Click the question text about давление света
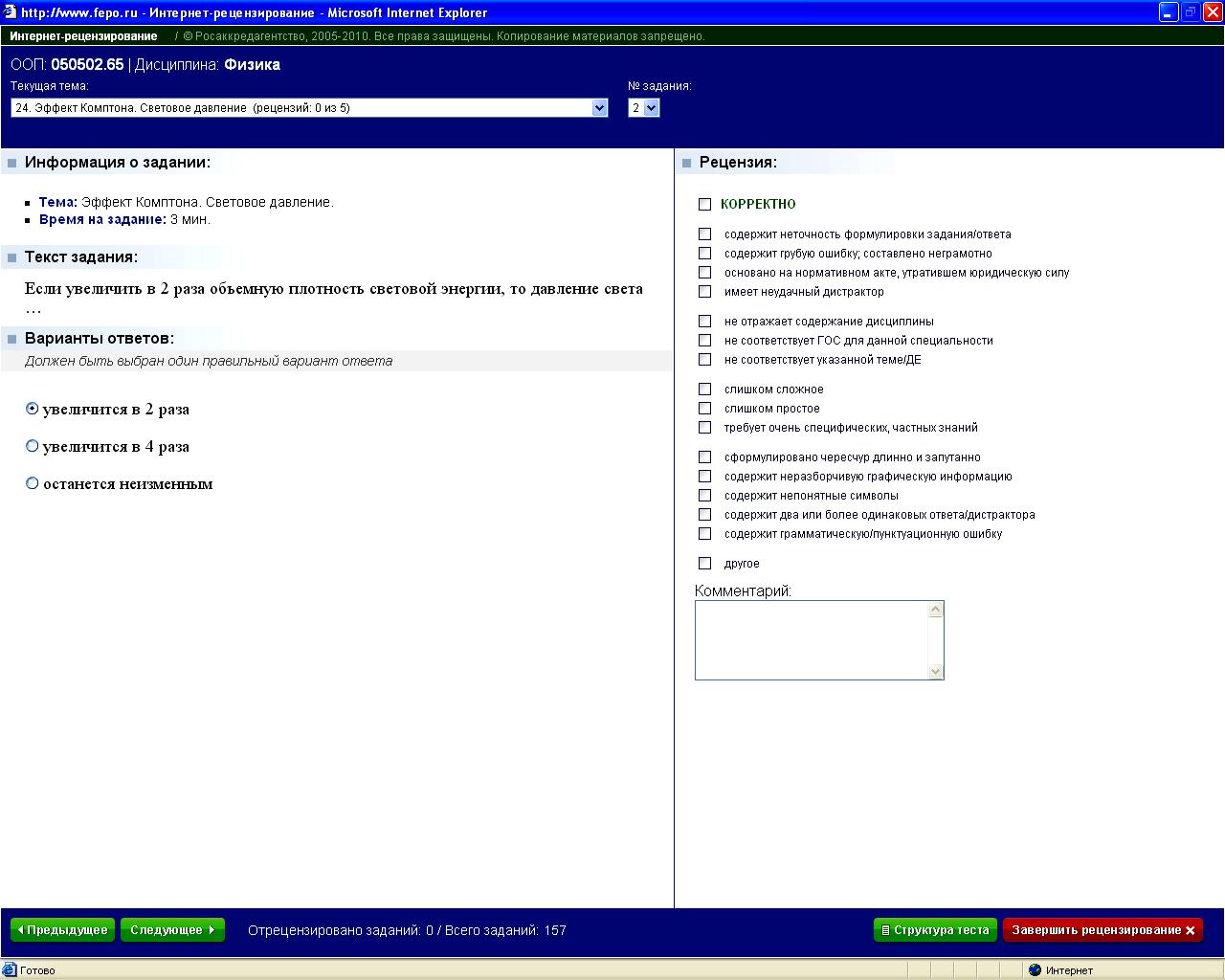Viewport: 1225px width, 980px height. [334, 298]
